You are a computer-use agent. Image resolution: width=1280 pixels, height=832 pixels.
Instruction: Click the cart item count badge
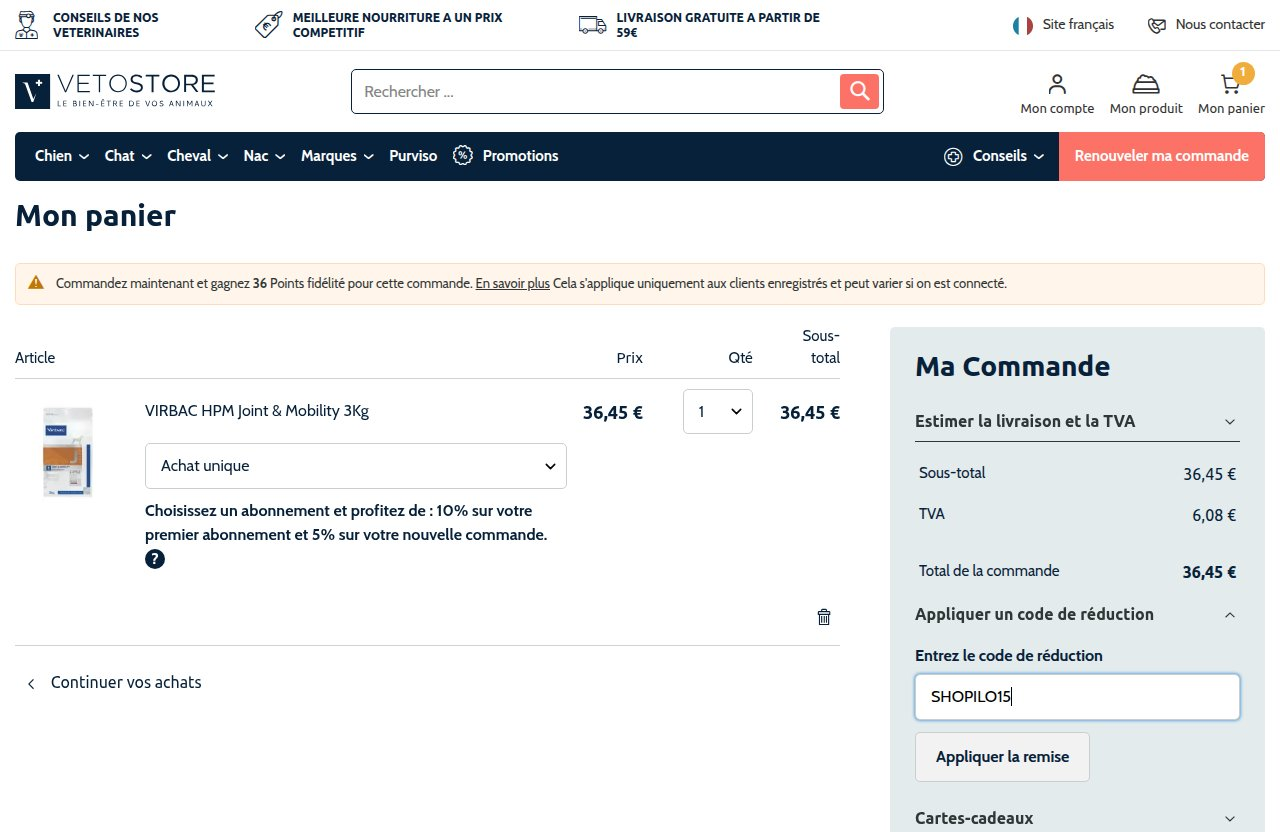click(x=1242, y=72)
